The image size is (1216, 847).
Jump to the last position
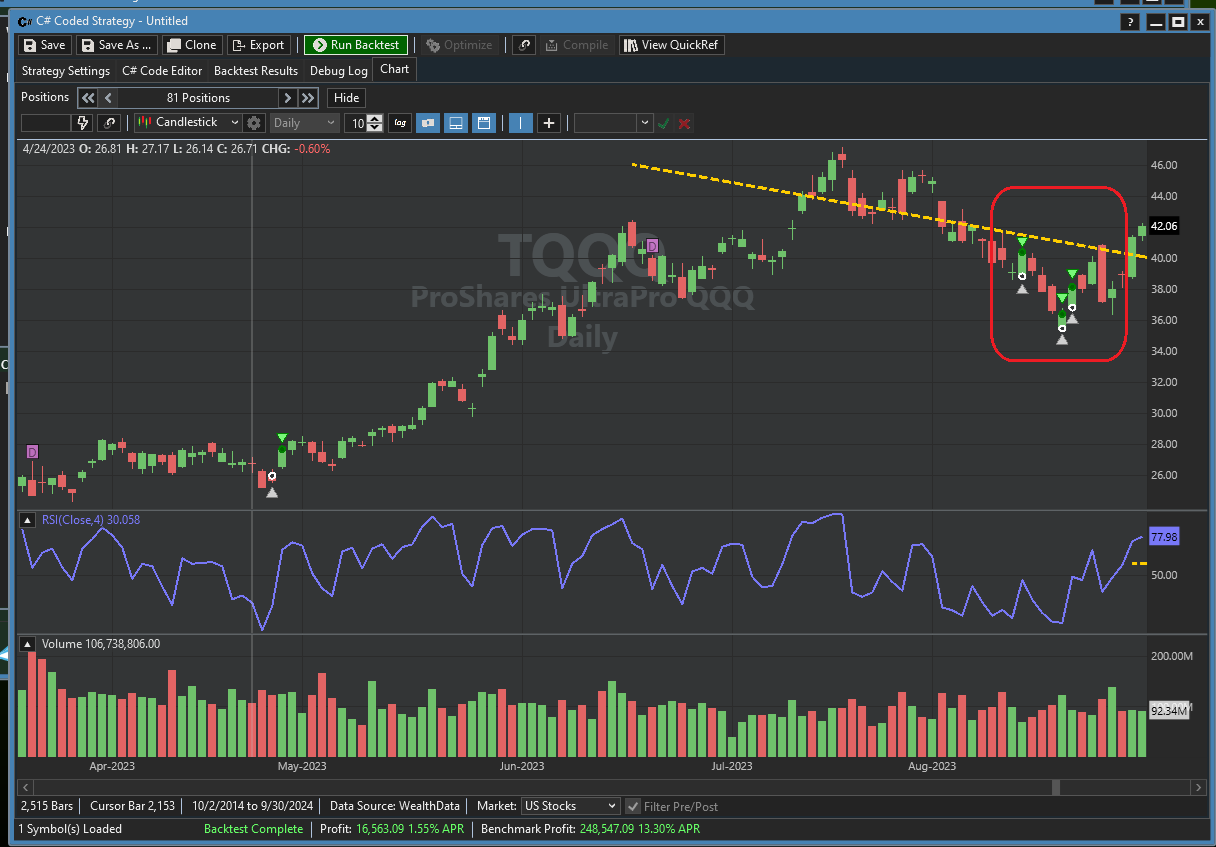[x=308, y=98]
